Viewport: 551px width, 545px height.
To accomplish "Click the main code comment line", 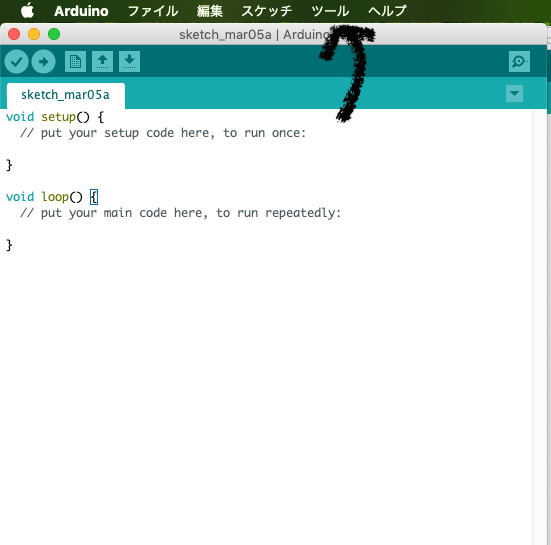I will click(x=180, y=213).
